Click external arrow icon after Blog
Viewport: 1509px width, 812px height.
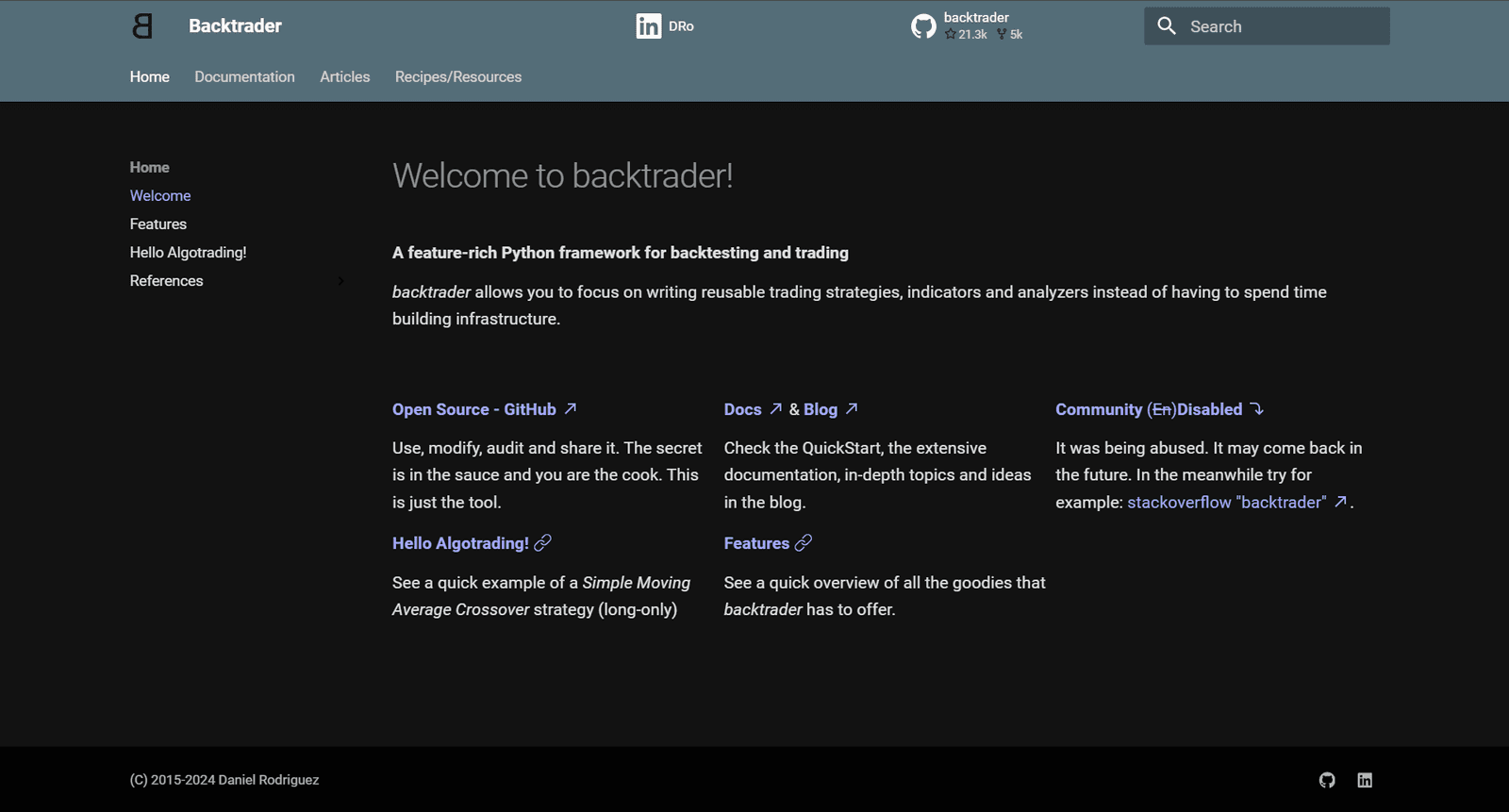(x=852, y=408)
